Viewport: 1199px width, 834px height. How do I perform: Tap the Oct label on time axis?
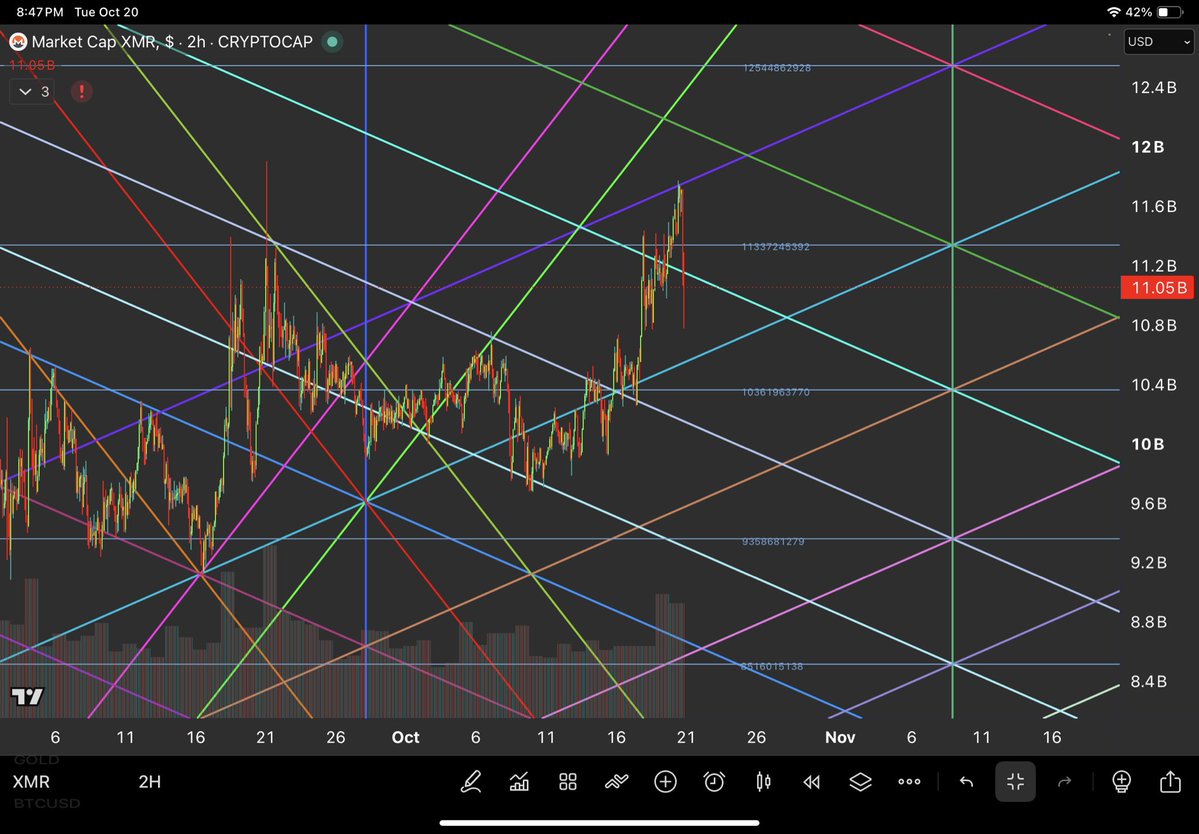pyautogui.click(x=405, y=737)
